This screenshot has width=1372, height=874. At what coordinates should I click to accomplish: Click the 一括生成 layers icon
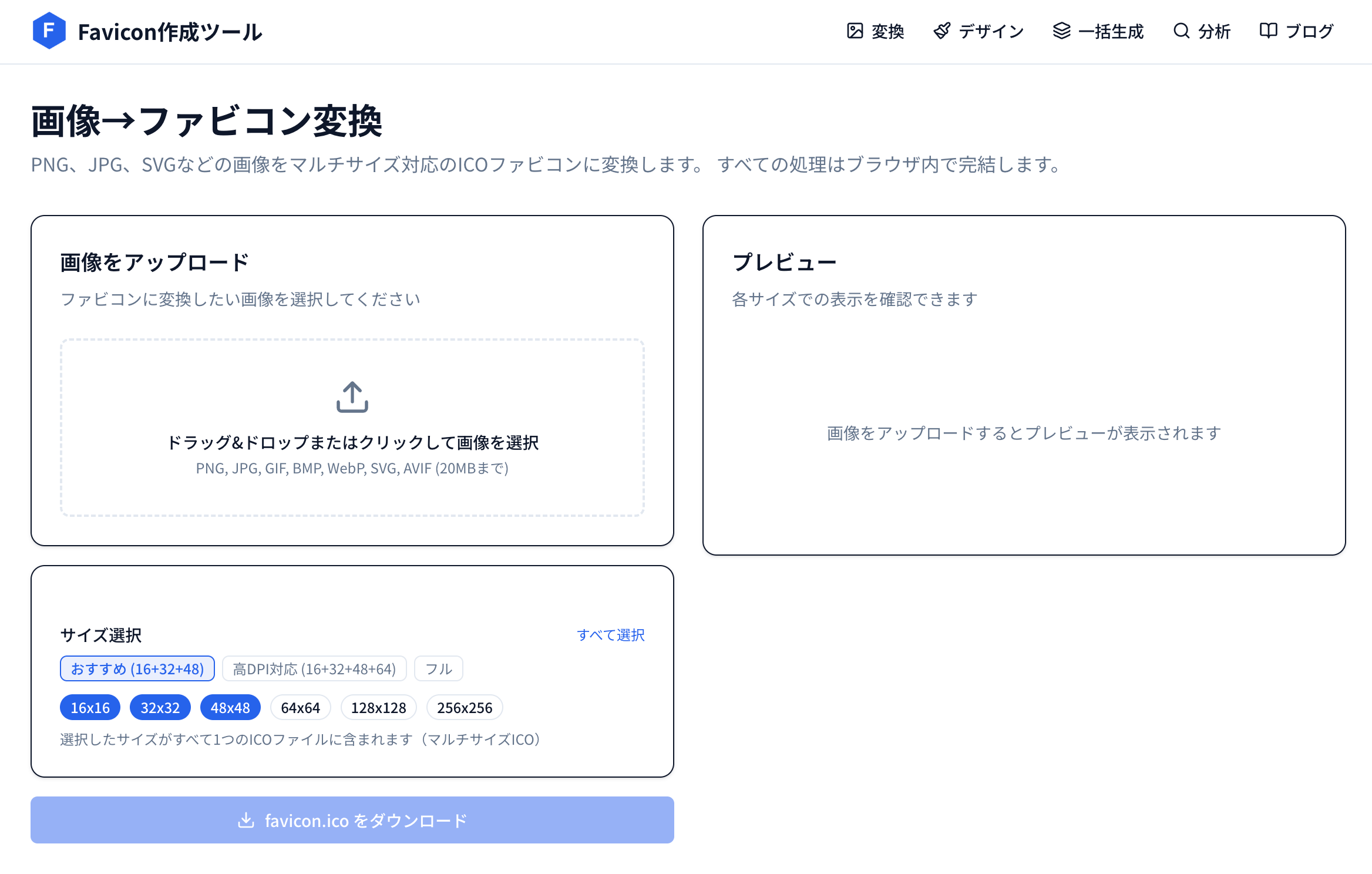click(1062, 31)
